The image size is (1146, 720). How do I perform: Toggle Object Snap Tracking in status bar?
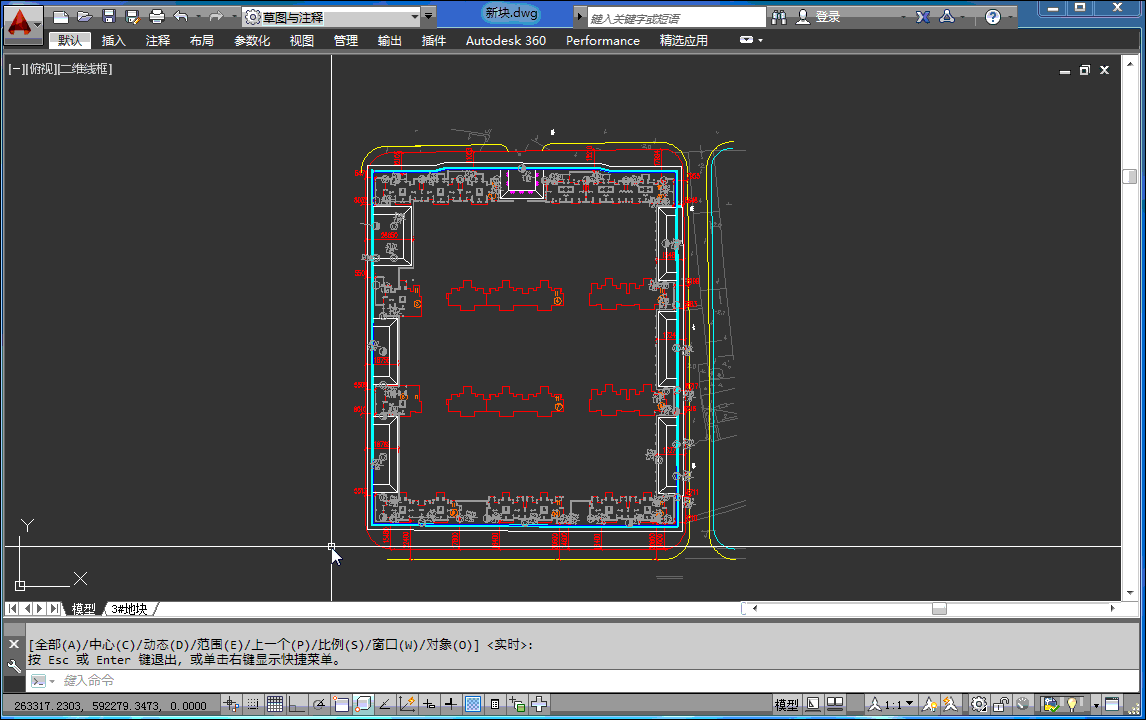pyautogui.click(x=384, y=705)
